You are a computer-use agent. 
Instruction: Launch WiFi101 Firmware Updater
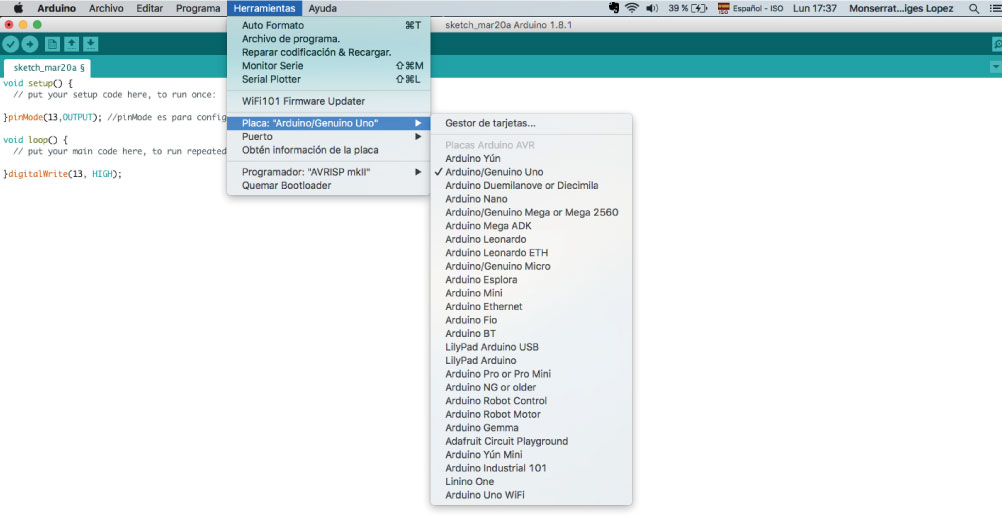pos(328,101)
